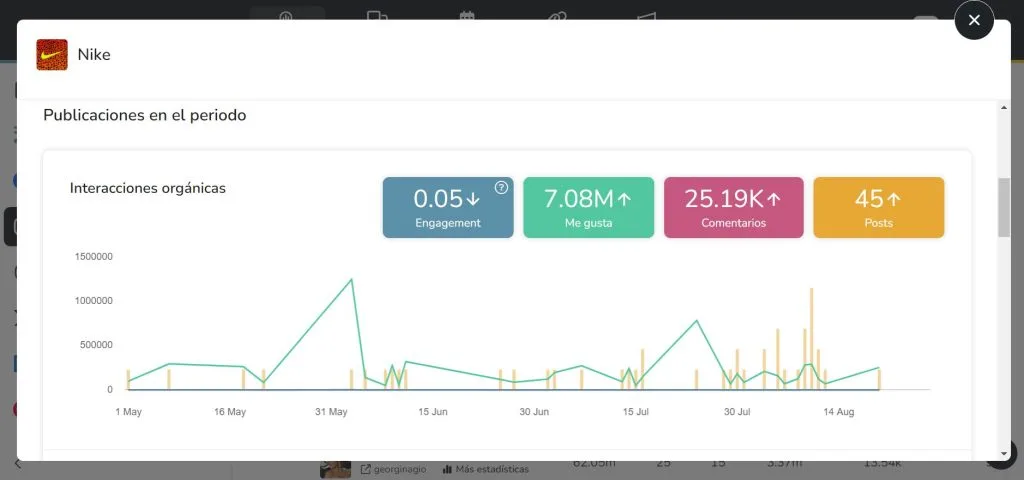Click the 15 Jun x-axis label
Image resolution: width=1024 pixels, height=480 pixels.
433,412
